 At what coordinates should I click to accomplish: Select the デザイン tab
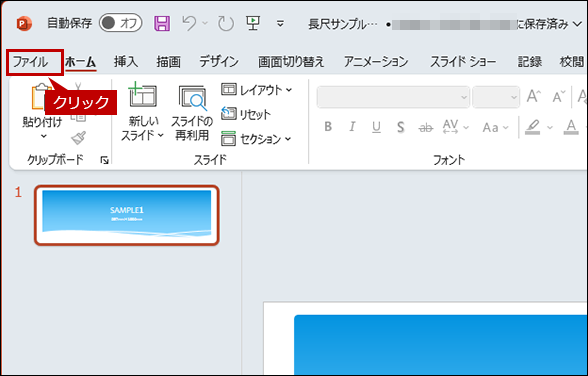click(219, 62)
